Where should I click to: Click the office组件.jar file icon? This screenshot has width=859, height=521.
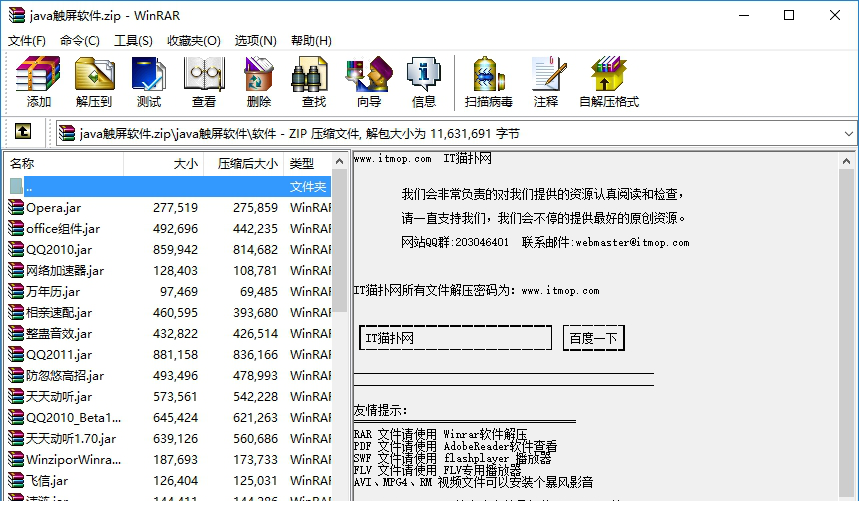tap(16, 228)
